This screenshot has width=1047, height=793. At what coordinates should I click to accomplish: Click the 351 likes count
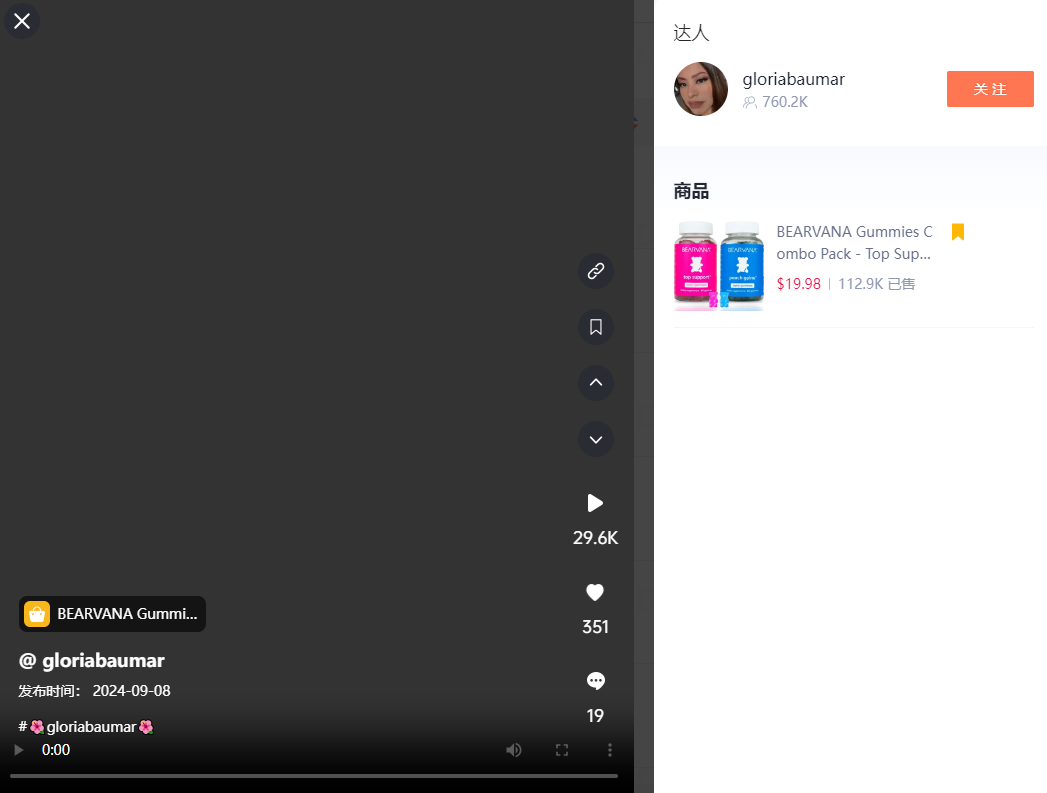click(596, 627)
